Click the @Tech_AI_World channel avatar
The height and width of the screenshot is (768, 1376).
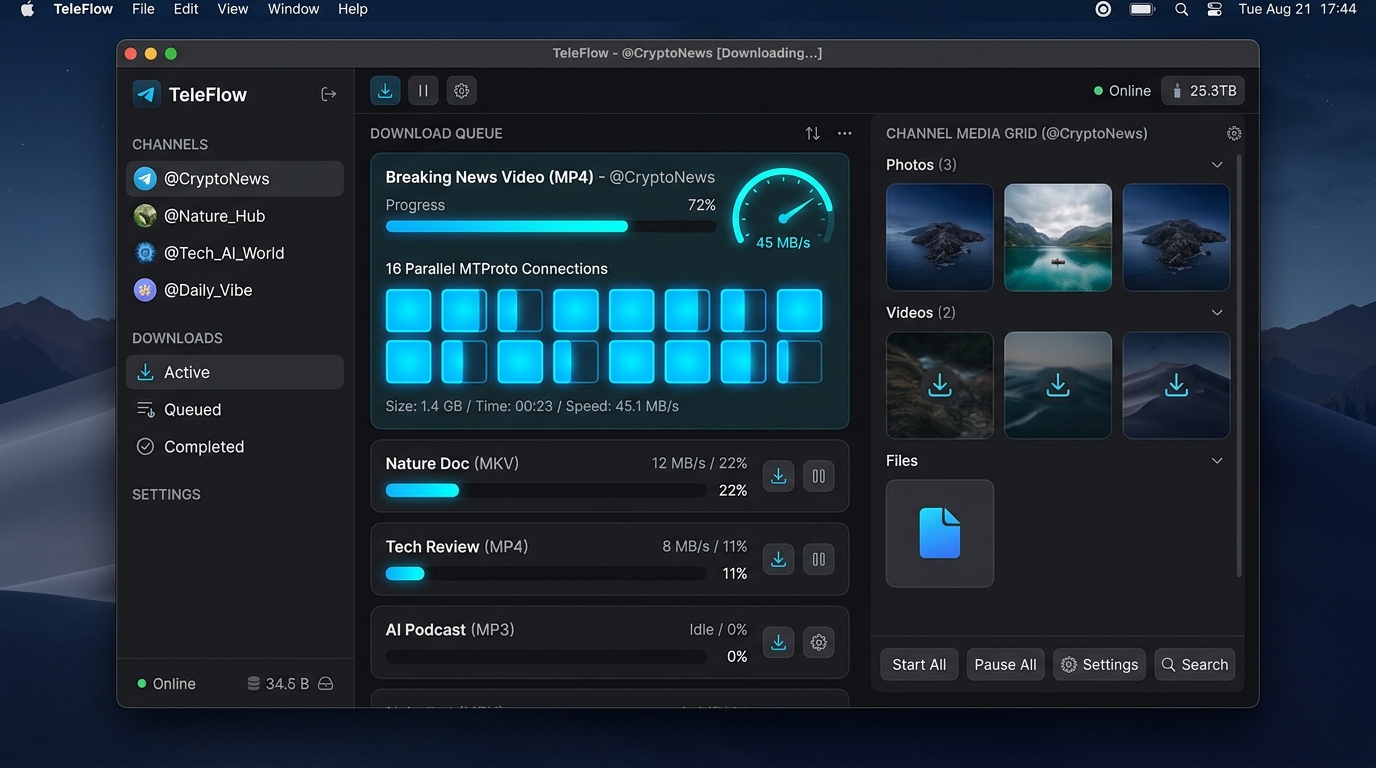(145, 253)
